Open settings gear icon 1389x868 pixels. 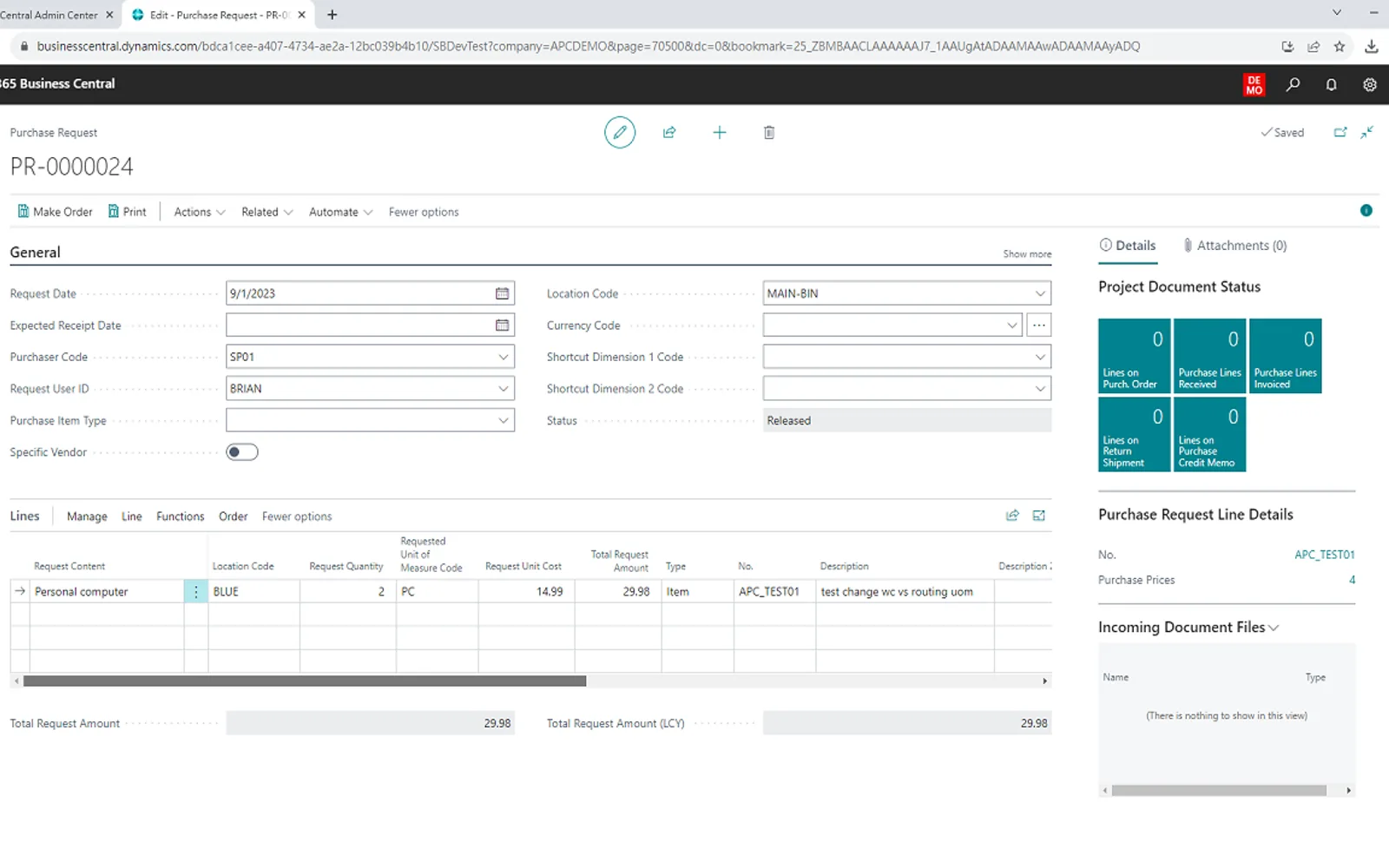click(1369, 84)
